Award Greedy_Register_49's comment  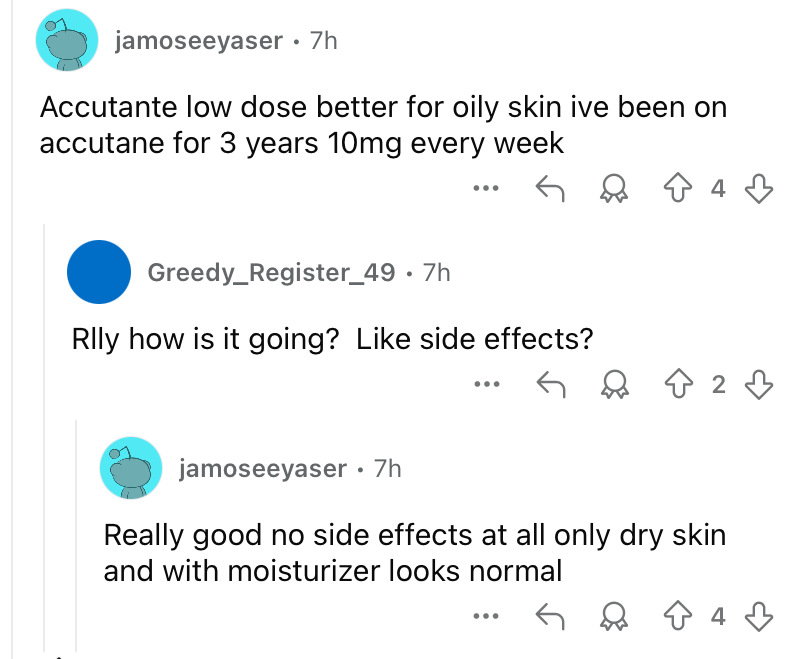tap(614, 385)
